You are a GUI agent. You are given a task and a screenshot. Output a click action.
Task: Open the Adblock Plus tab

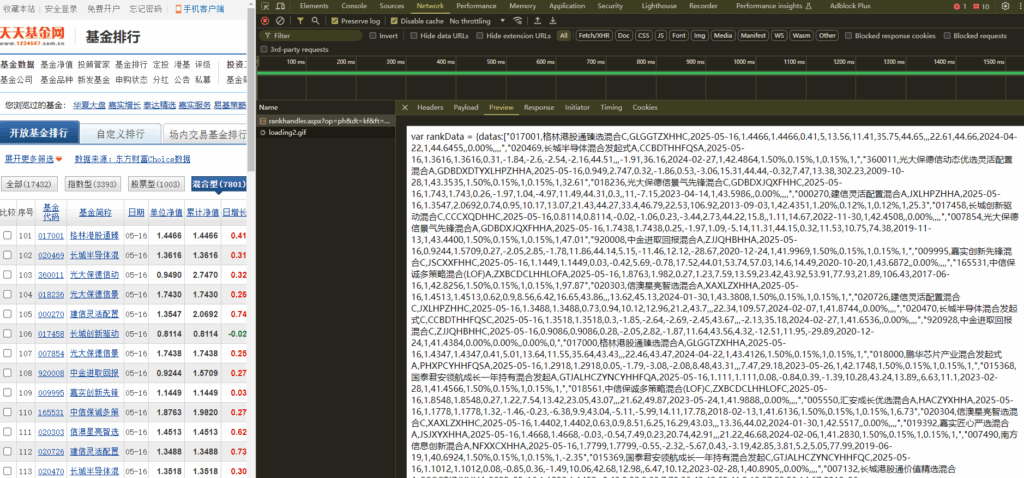(850, 6)
